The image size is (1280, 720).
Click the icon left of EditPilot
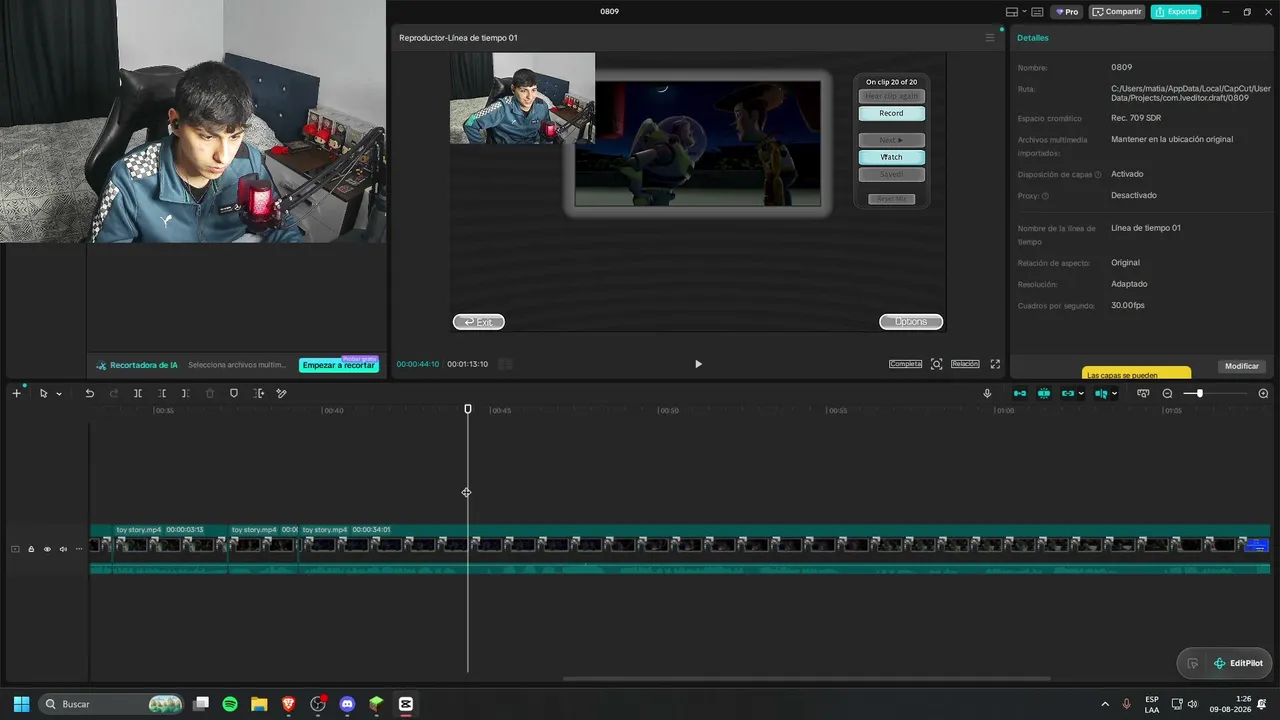click(1192, 663)
